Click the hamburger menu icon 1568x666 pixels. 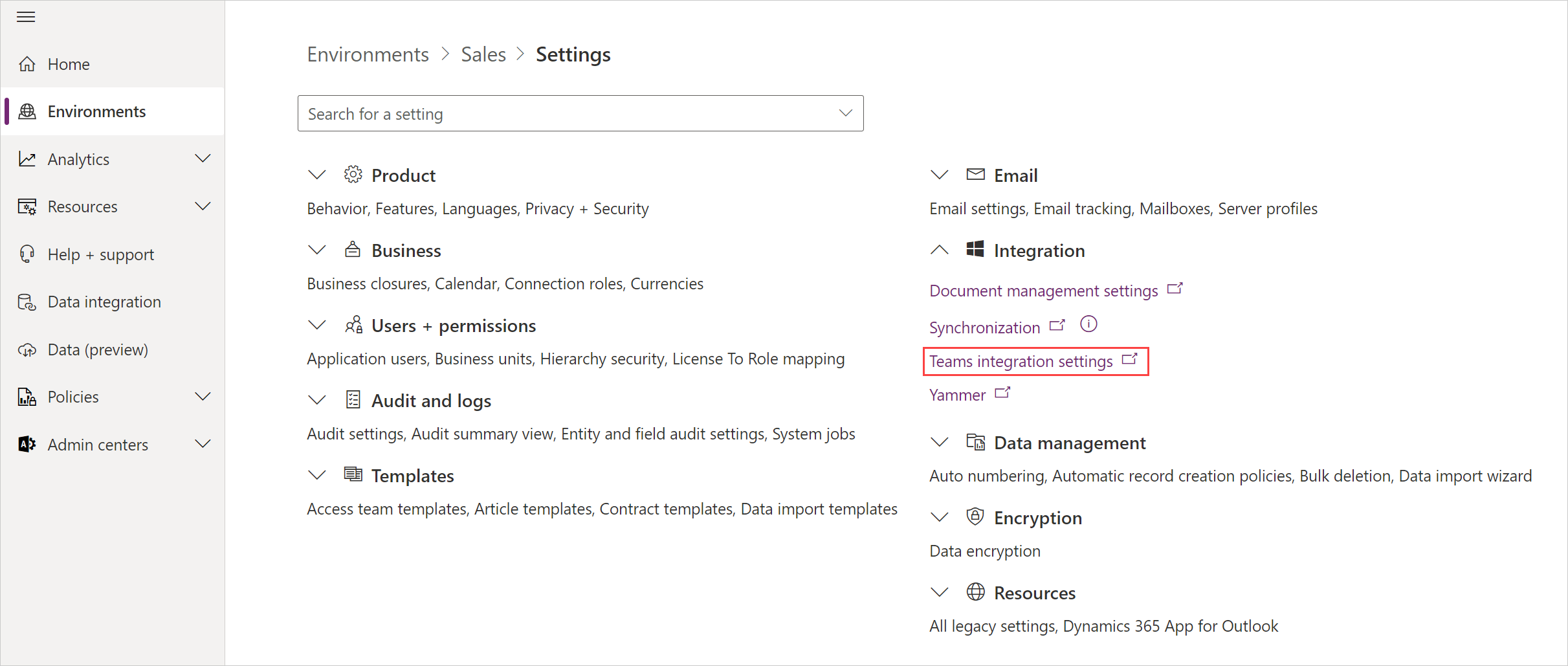click(26, 17)
